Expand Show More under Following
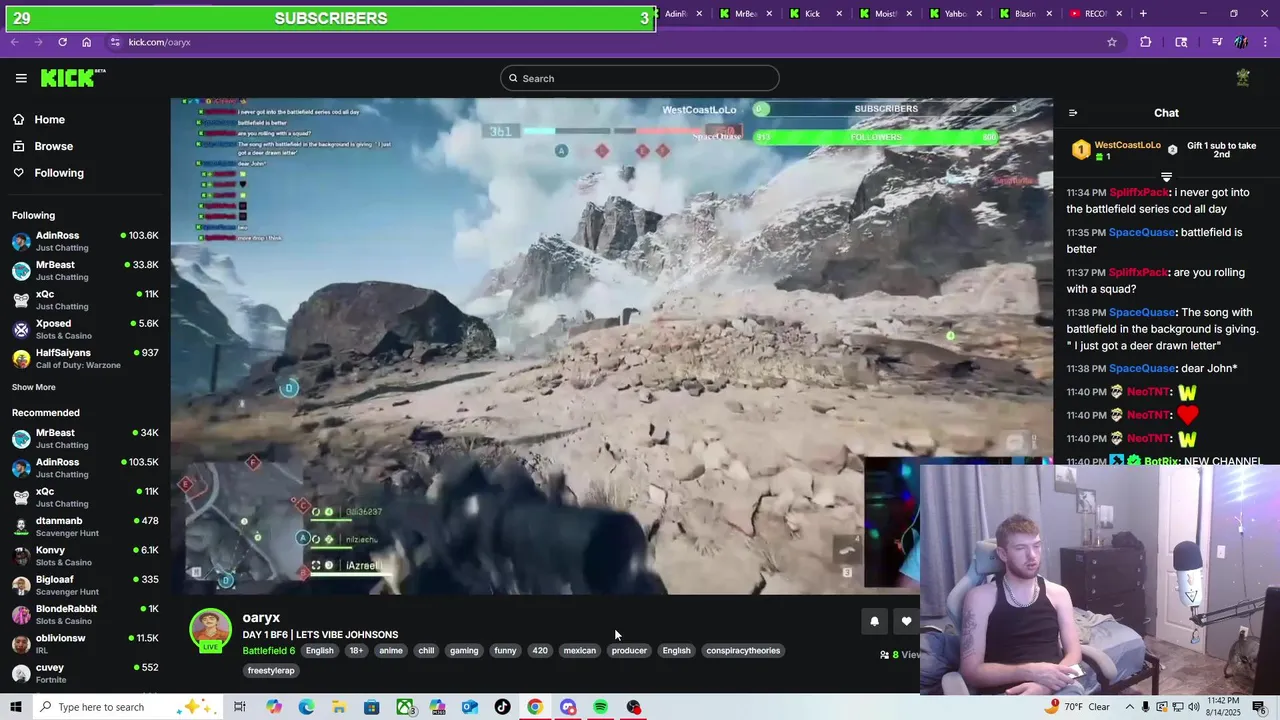Screen dimensions: 1280x720 click(34, 387)
